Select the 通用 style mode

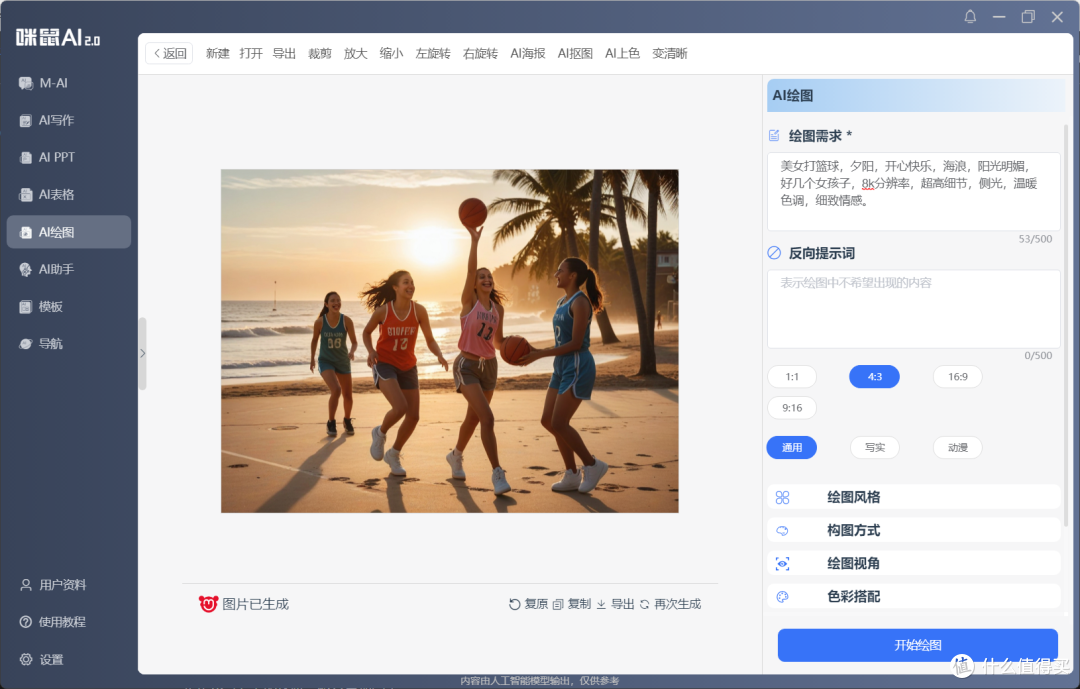click(x=792, y=448)
